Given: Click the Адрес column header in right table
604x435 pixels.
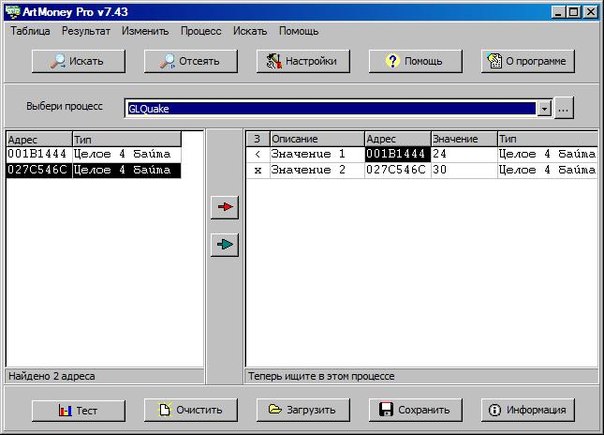Looking at the screenshot, I should [x=397, y=139].
